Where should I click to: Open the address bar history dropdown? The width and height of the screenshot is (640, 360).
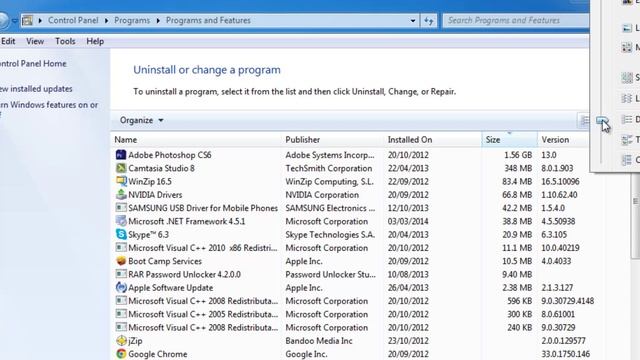413,20
